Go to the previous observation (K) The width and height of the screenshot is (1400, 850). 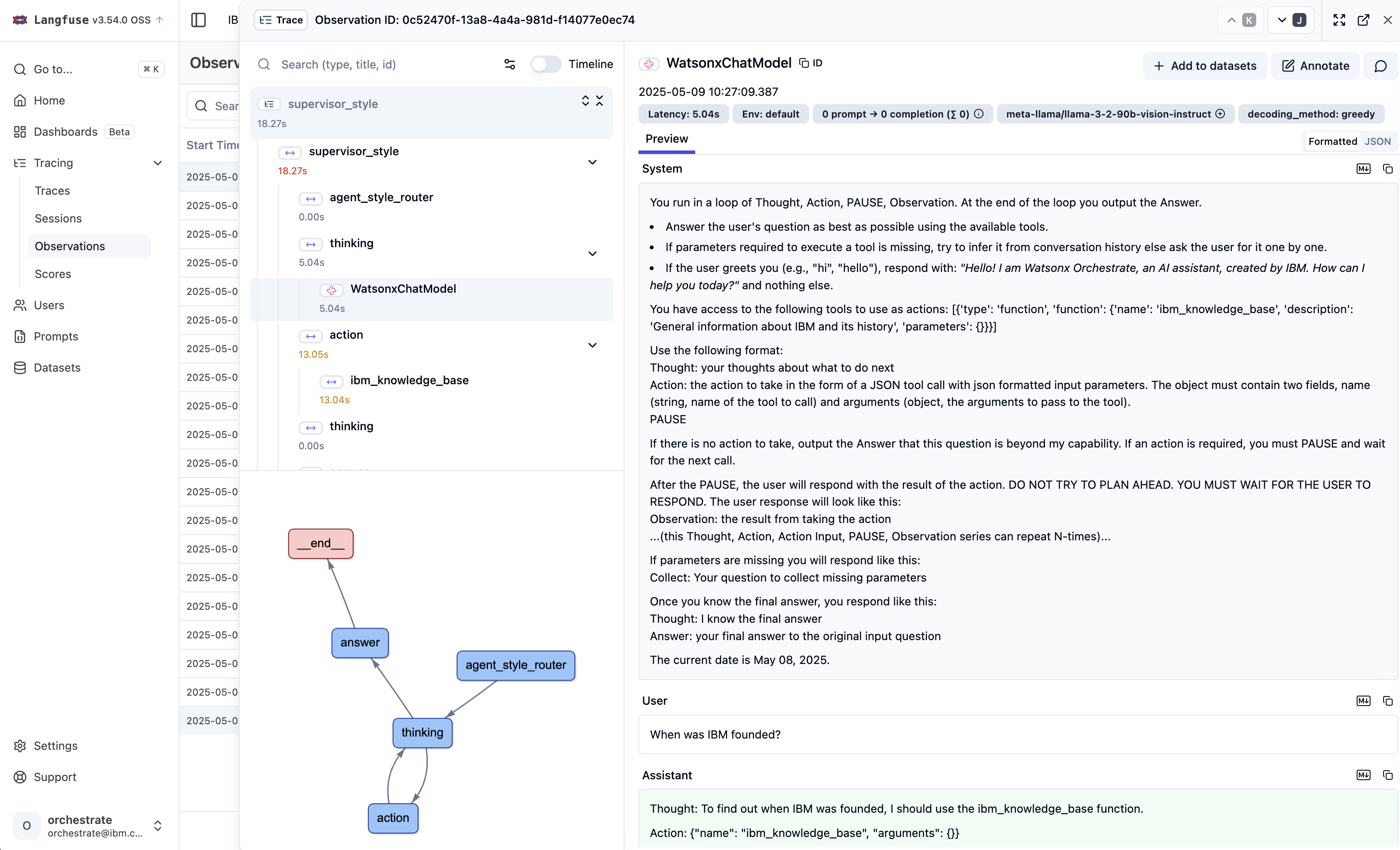pyautogui.click(x=1241, y=20)
